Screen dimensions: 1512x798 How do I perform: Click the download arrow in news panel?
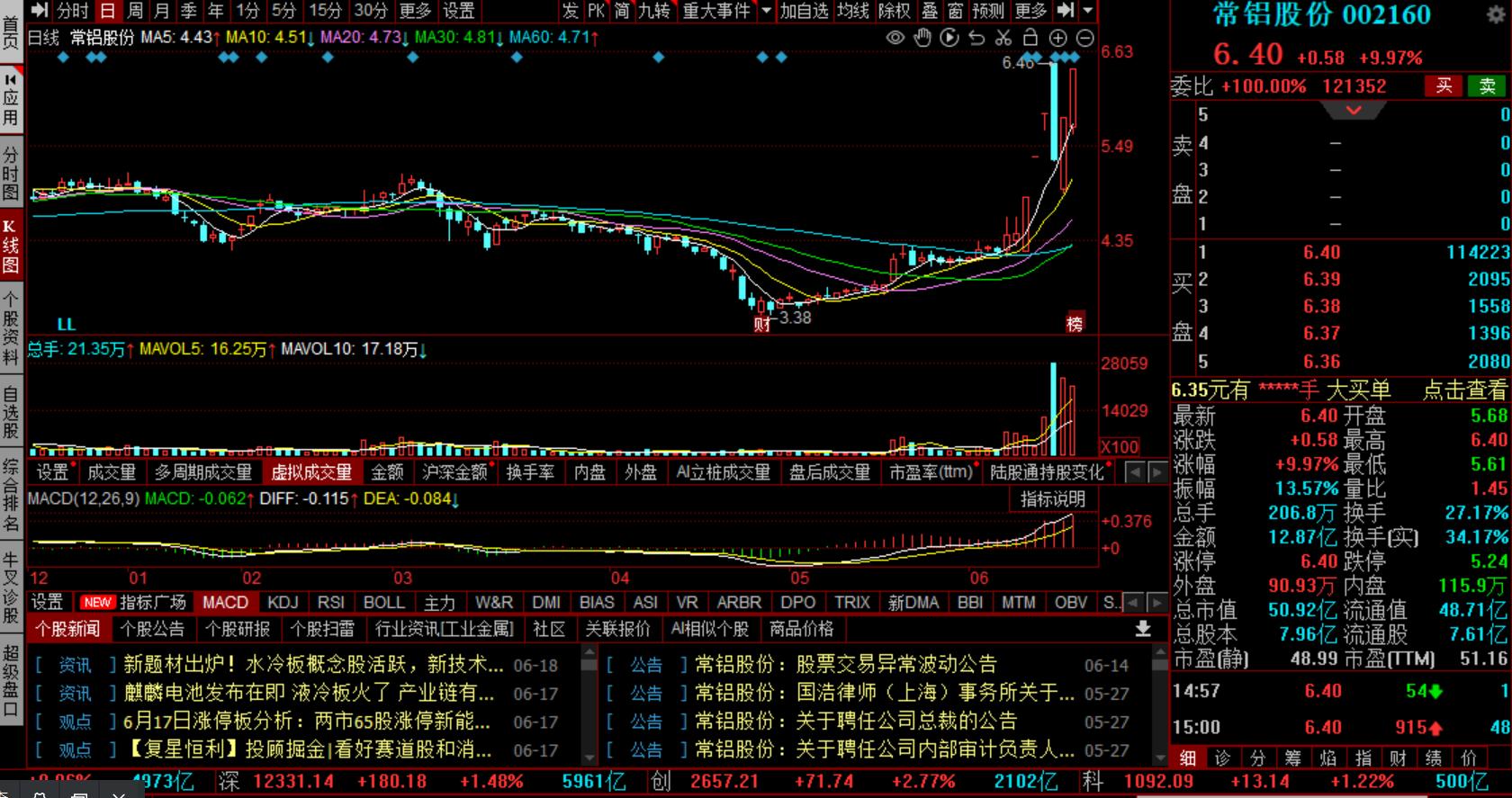click(1143, 629)
